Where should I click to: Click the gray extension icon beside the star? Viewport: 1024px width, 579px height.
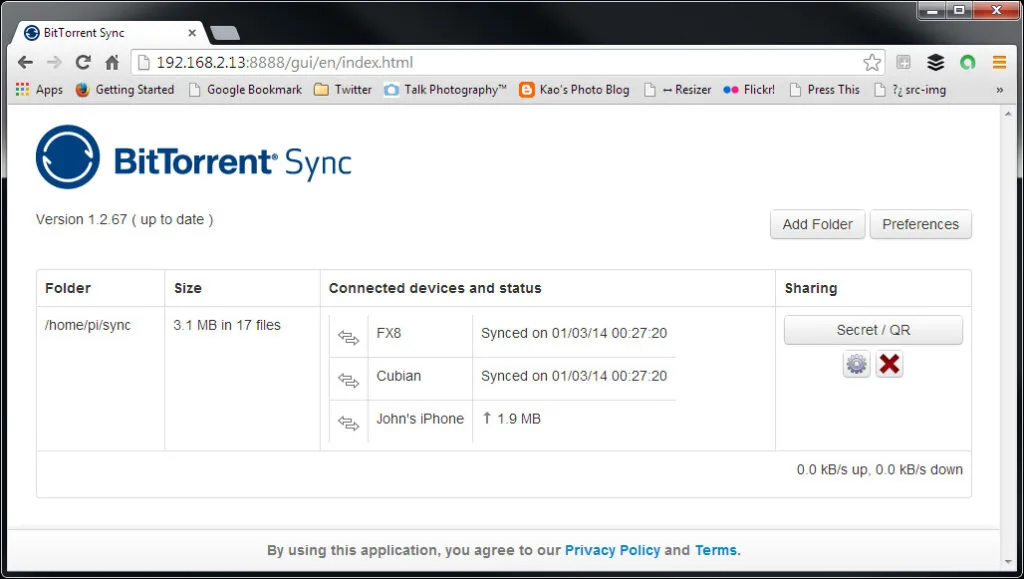(904, 63)
